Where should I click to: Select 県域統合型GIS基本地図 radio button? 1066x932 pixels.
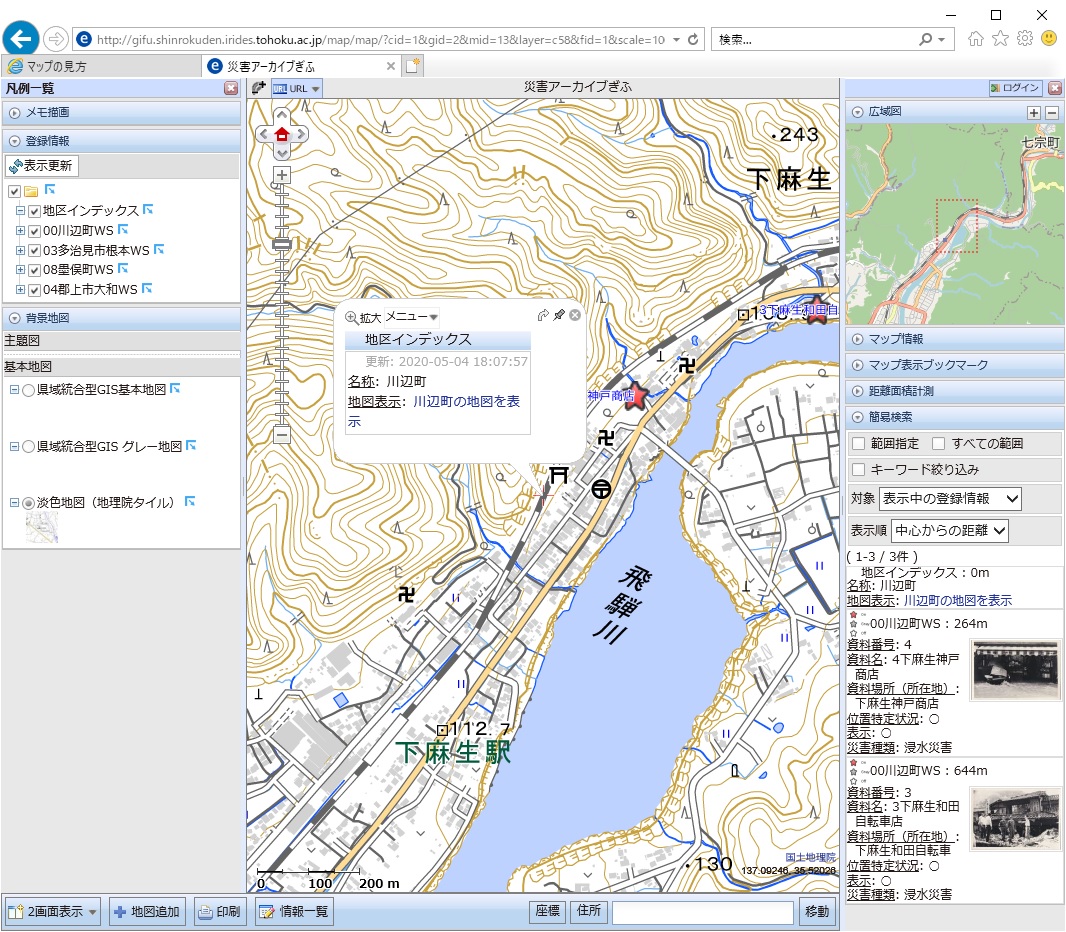[29, 390]
